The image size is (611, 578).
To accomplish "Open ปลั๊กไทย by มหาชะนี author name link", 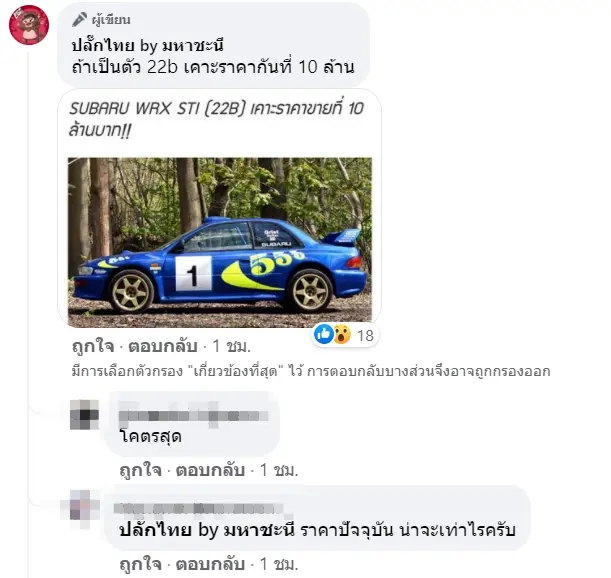I will 147,46.
